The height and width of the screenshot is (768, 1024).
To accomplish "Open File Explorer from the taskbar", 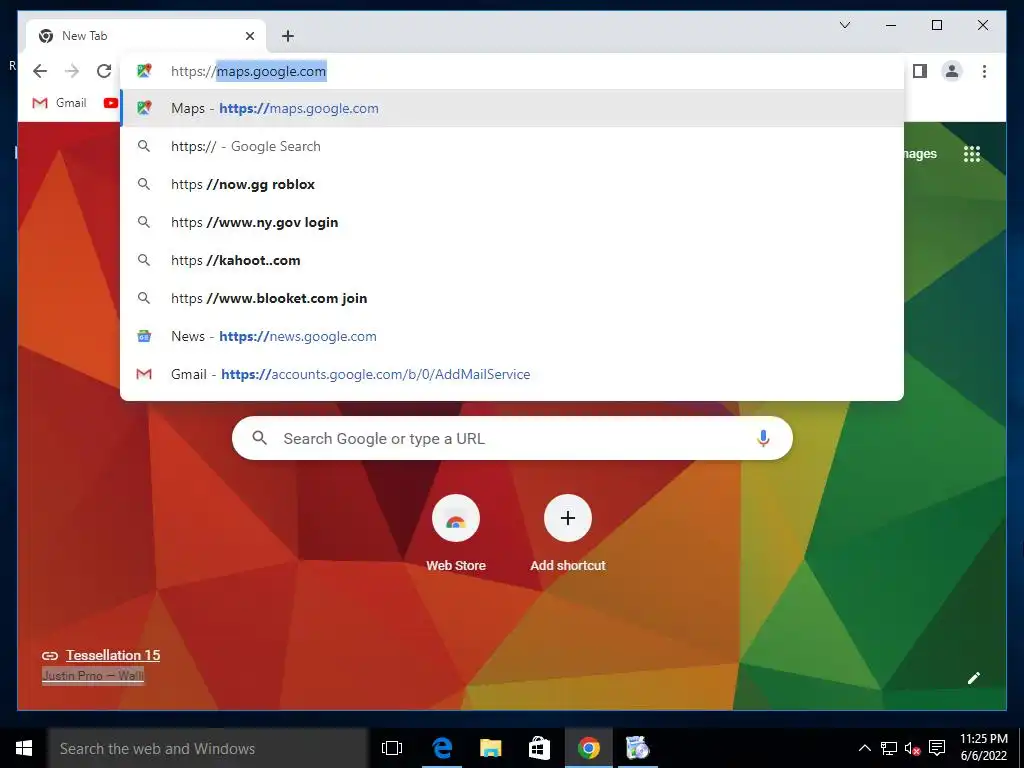I will [x=490, y=748].
